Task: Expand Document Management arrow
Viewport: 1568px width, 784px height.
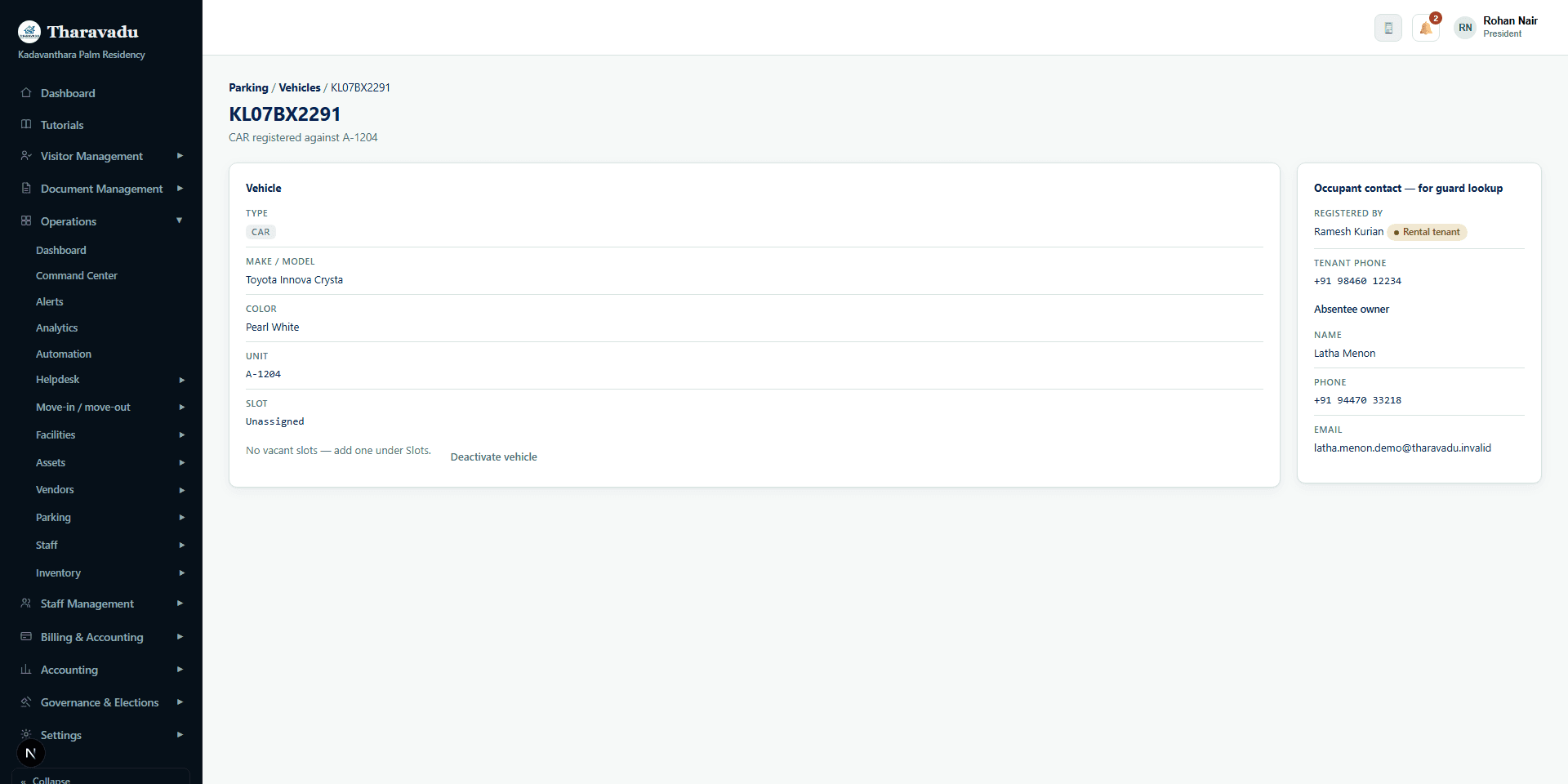Action: (x=180, y=188)
